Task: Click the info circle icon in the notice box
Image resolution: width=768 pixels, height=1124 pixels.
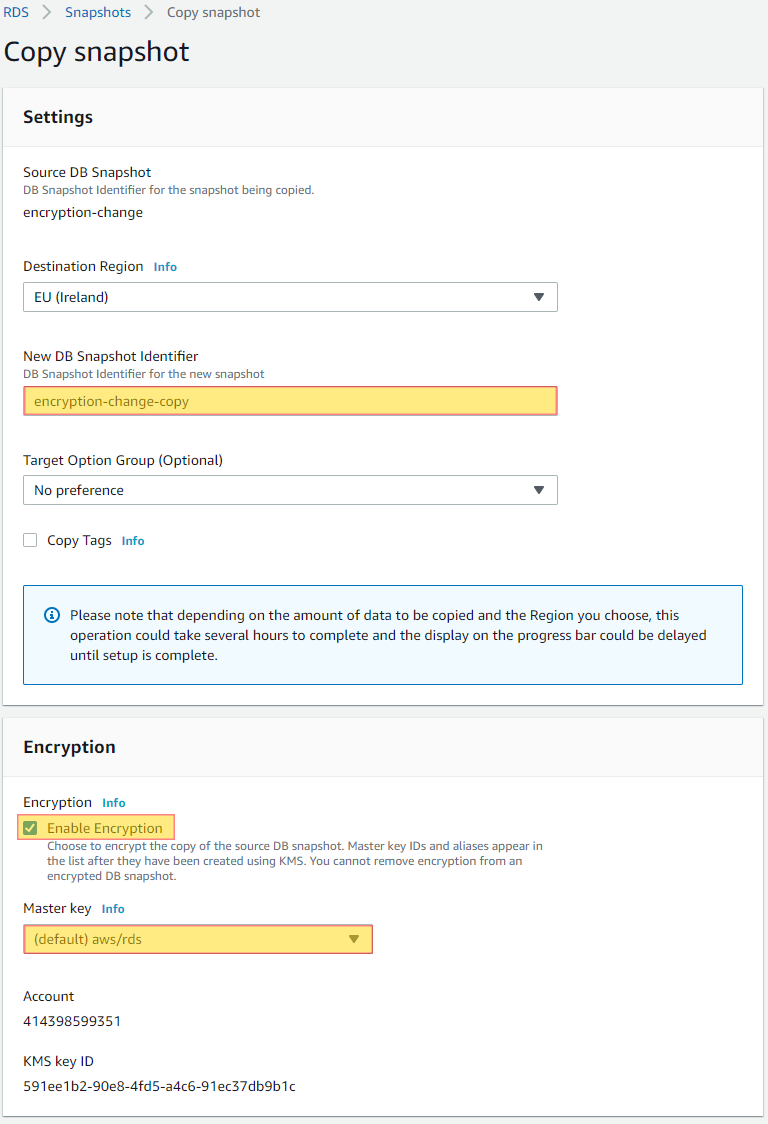Action: [x=52, y=615]
